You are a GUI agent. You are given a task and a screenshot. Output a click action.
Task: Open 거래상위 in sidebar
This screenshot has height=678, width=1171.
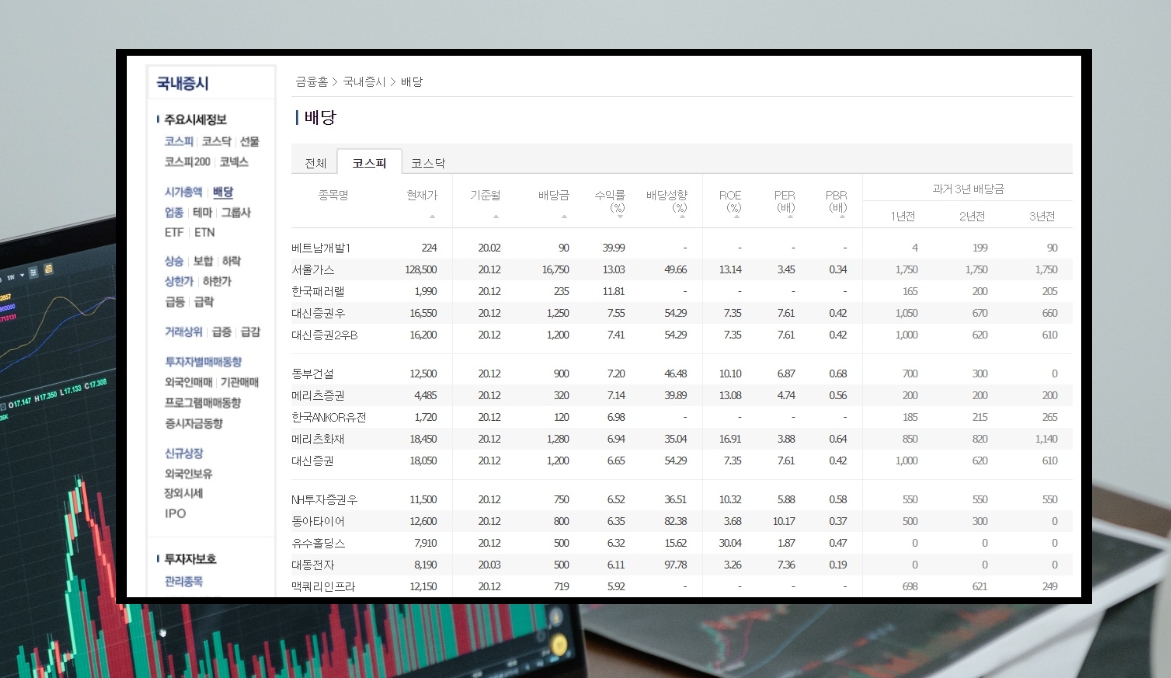184,332
